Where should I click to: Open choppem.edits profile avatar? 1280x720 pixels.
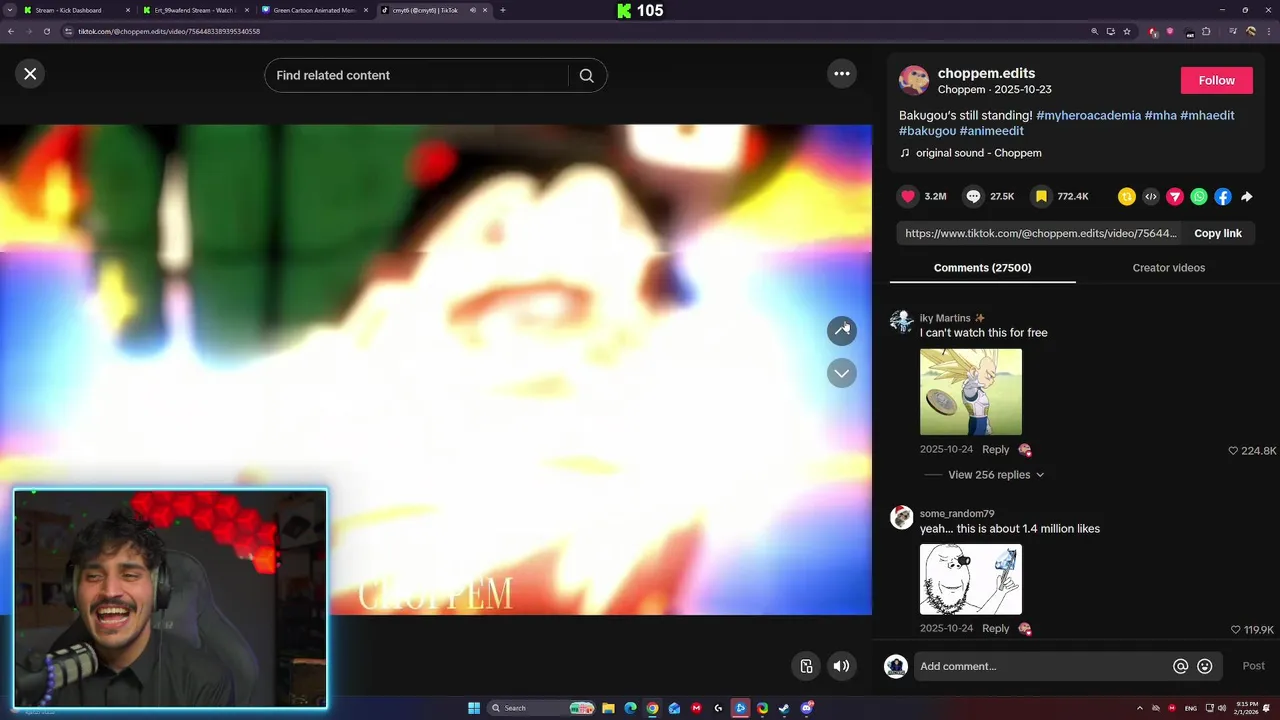(914, 80)
